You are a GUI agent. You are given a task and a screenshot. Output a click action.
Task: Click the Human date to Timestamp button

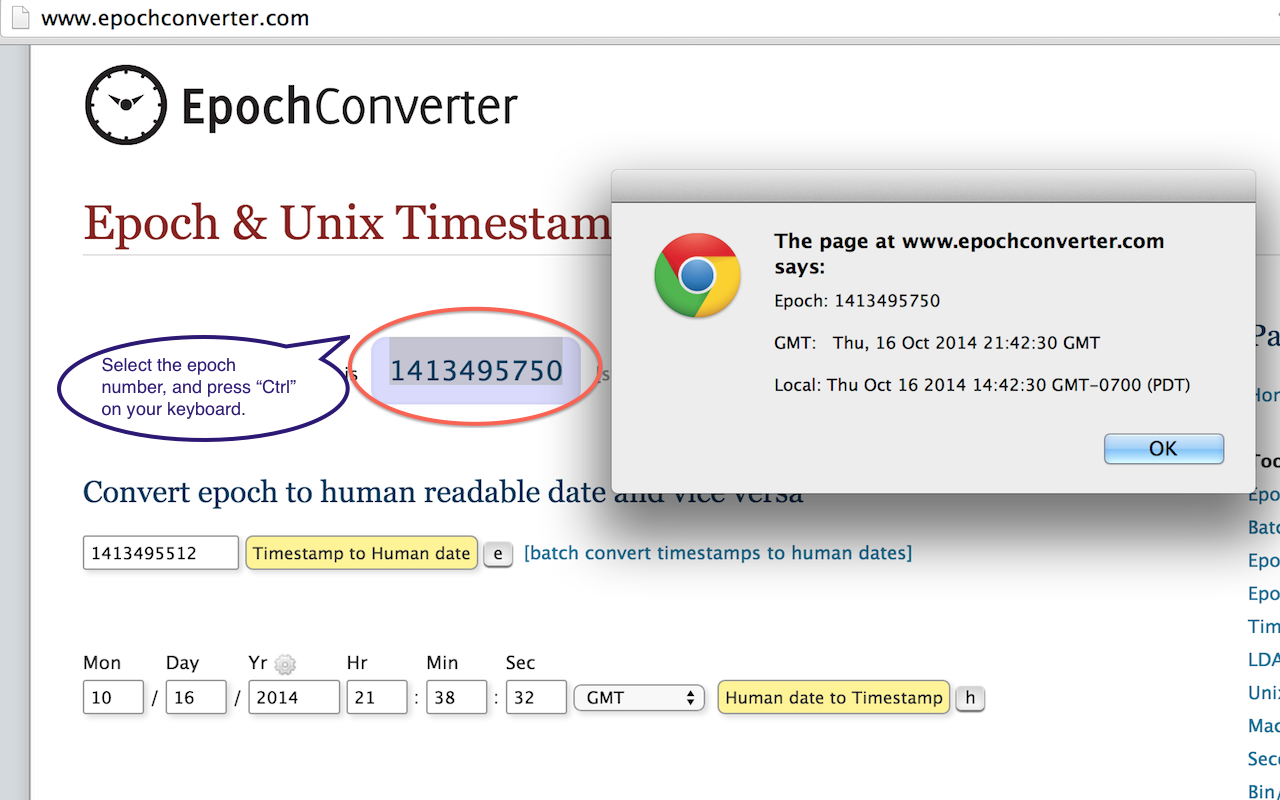(834, 698)
